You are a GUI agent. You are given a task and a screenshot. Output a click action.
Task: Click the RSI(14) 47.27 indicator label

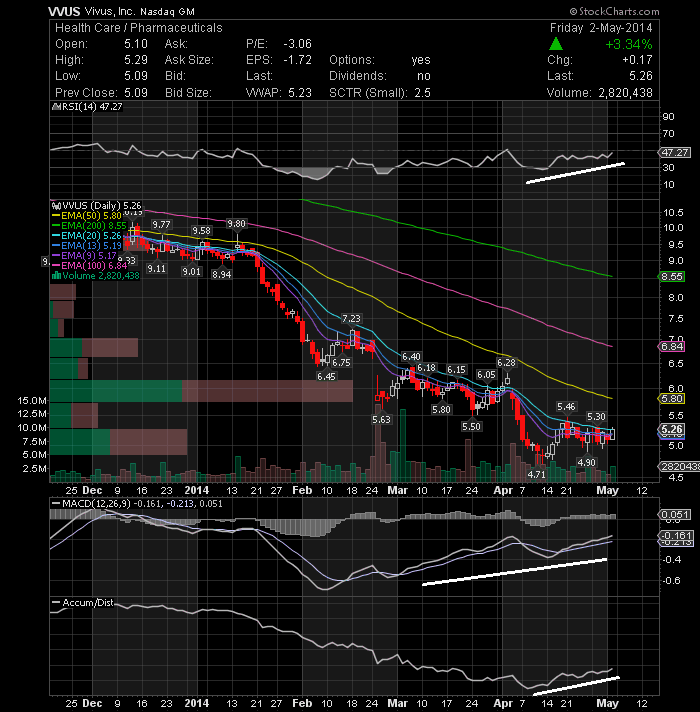(x=92, y=107)
